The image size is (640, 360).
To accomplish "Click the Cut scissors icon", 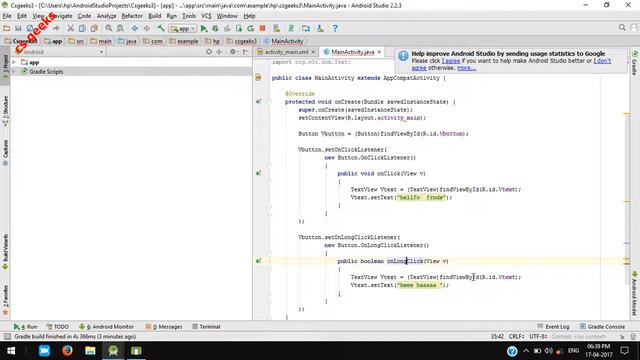I will [71, 28].
